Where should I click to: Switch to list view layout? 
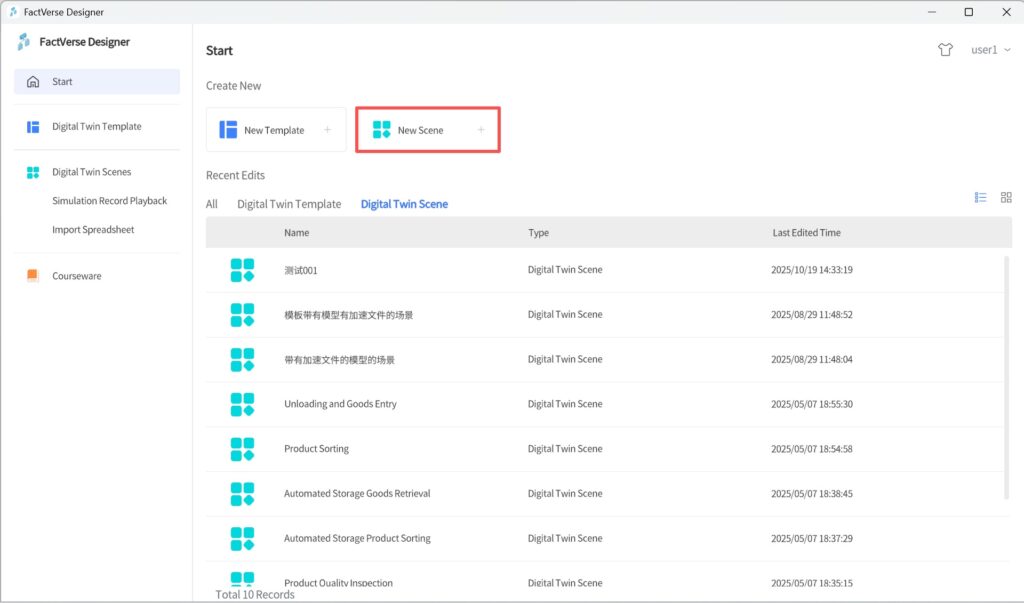coord(981,198)
